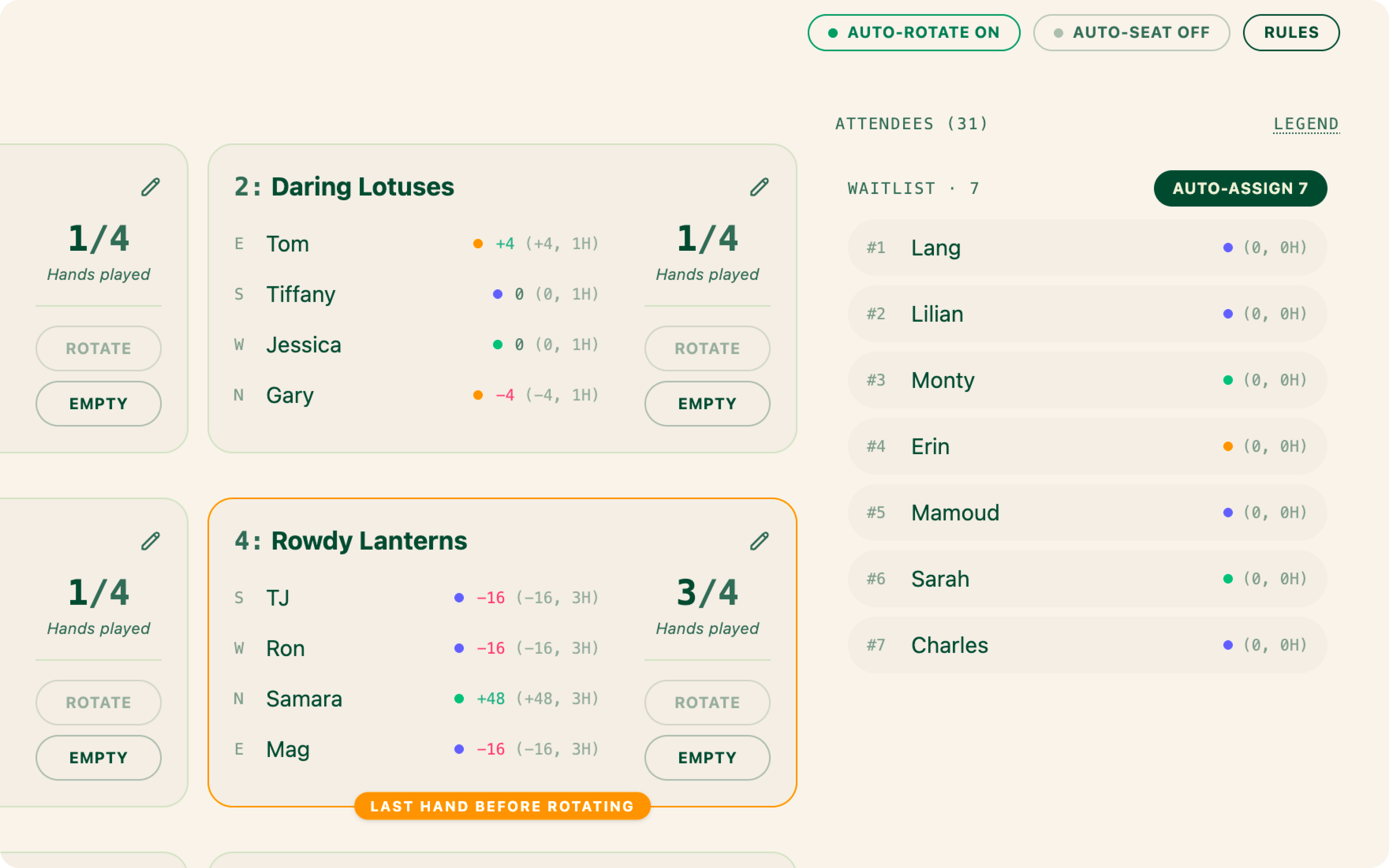The width and height of the screenshot is (1389, 868).
Task: Click ROTATE on the card left of Rowdy Lanterns
Action: [99, 703]
